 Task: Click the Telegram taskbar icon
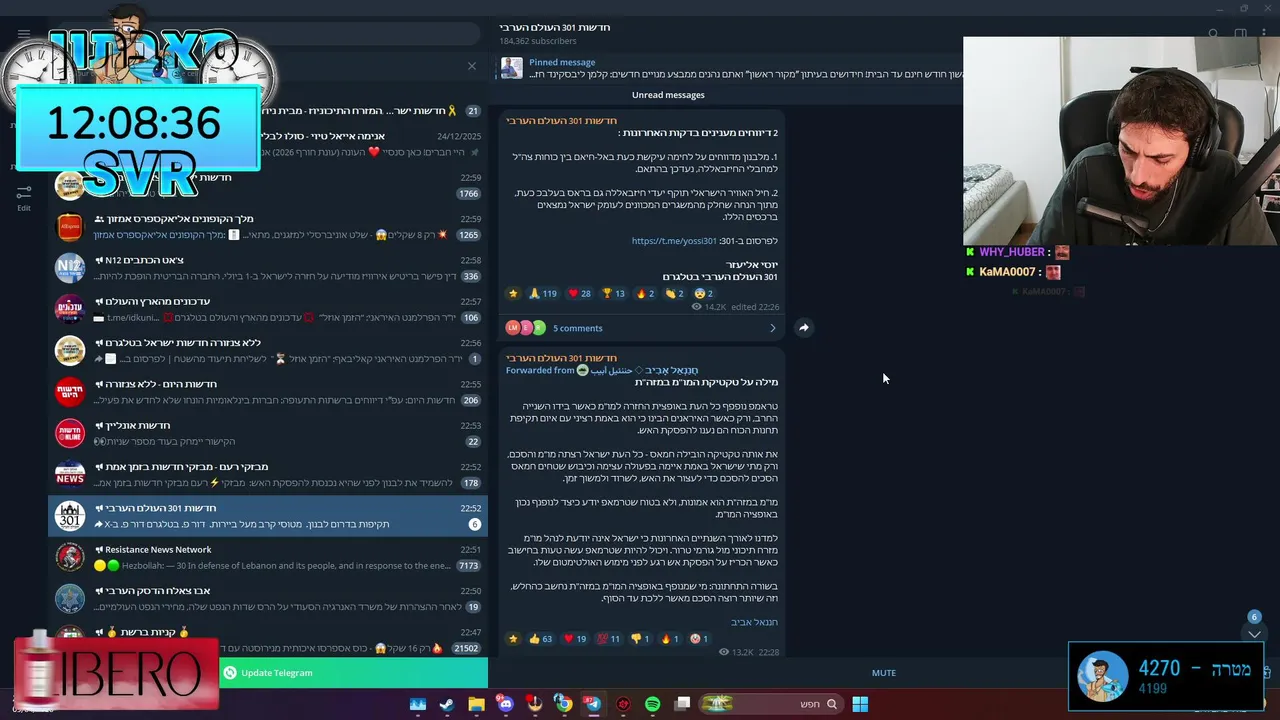pos(593,704)
